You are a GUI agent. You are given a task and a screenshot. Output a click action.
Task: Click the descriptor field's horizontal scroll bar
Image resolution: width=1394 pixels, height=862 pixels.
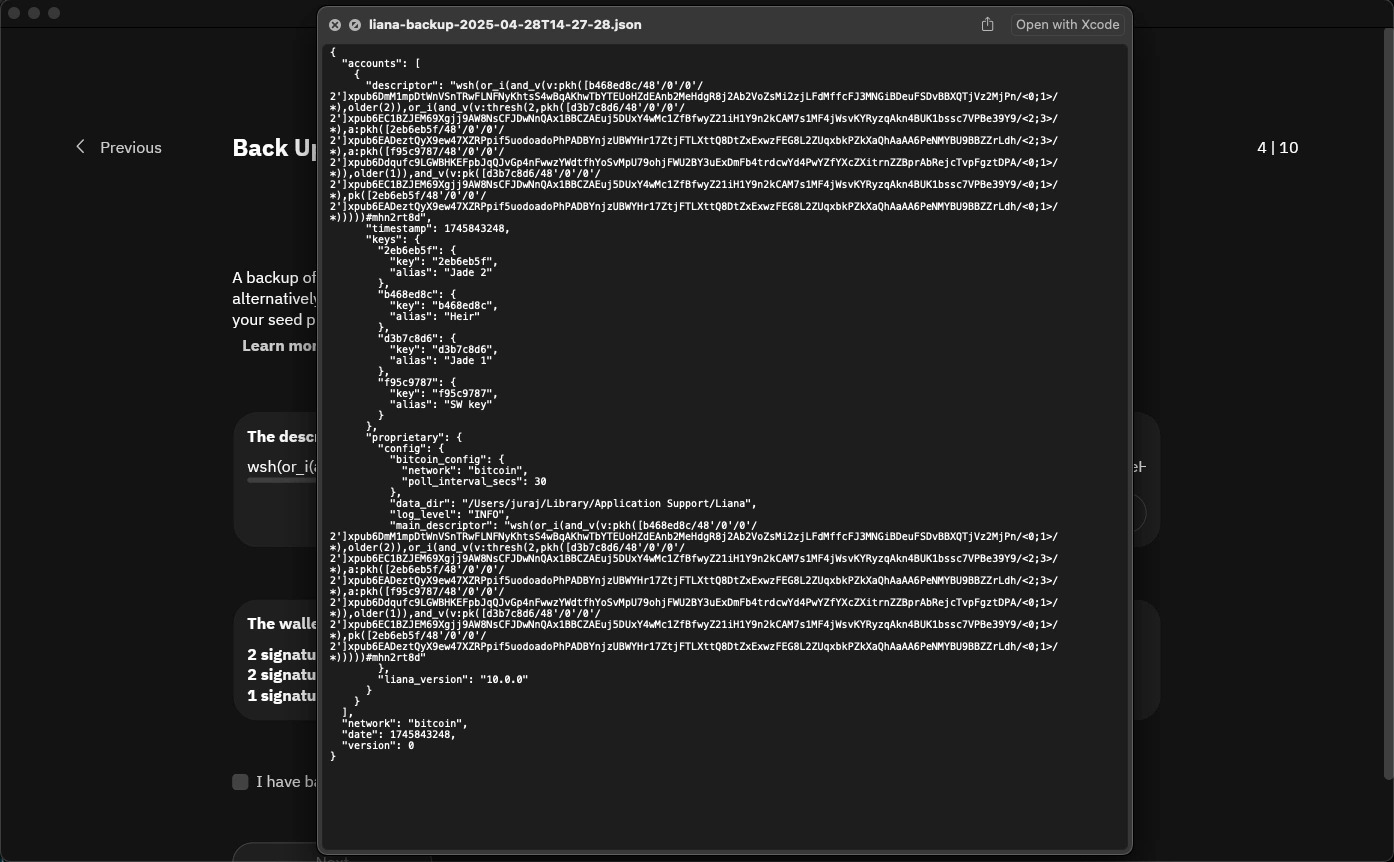tap(282, 480)
